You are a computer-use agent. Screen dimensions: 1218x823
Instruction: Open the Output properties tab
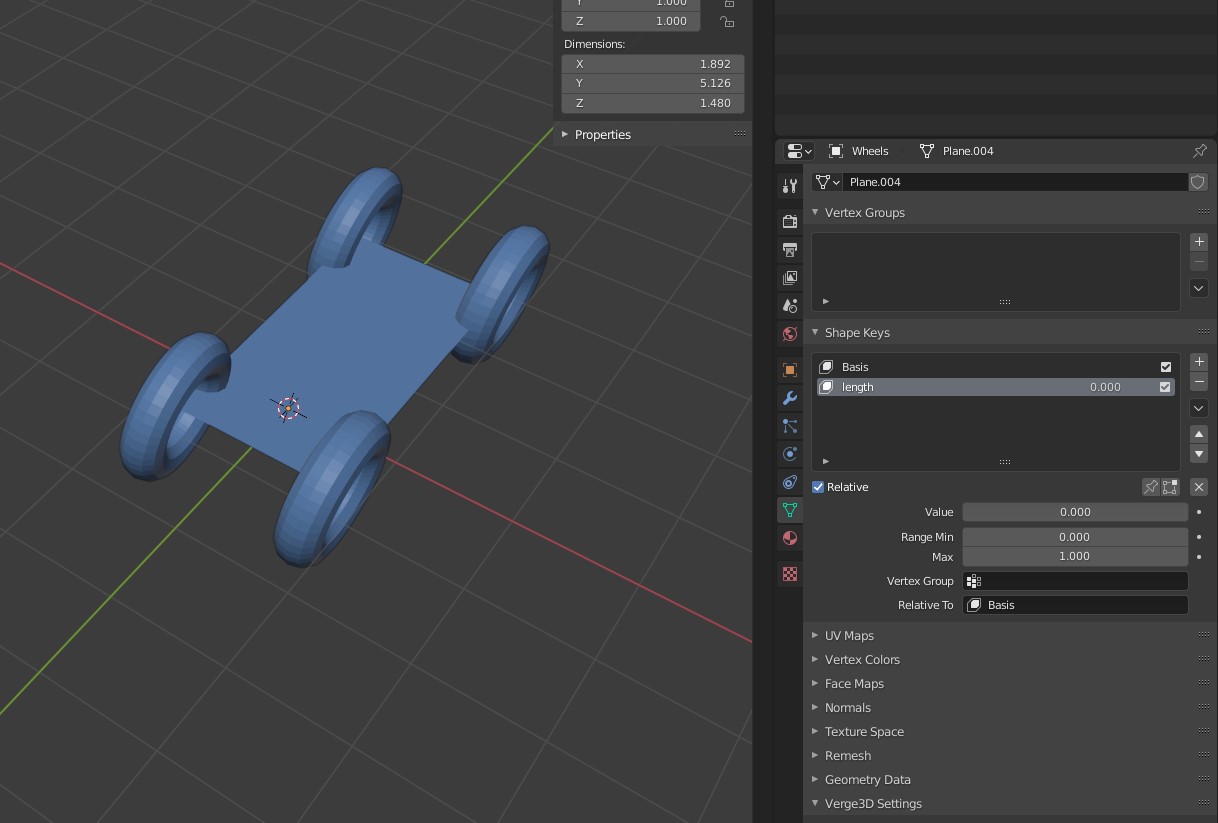(790, 249)
